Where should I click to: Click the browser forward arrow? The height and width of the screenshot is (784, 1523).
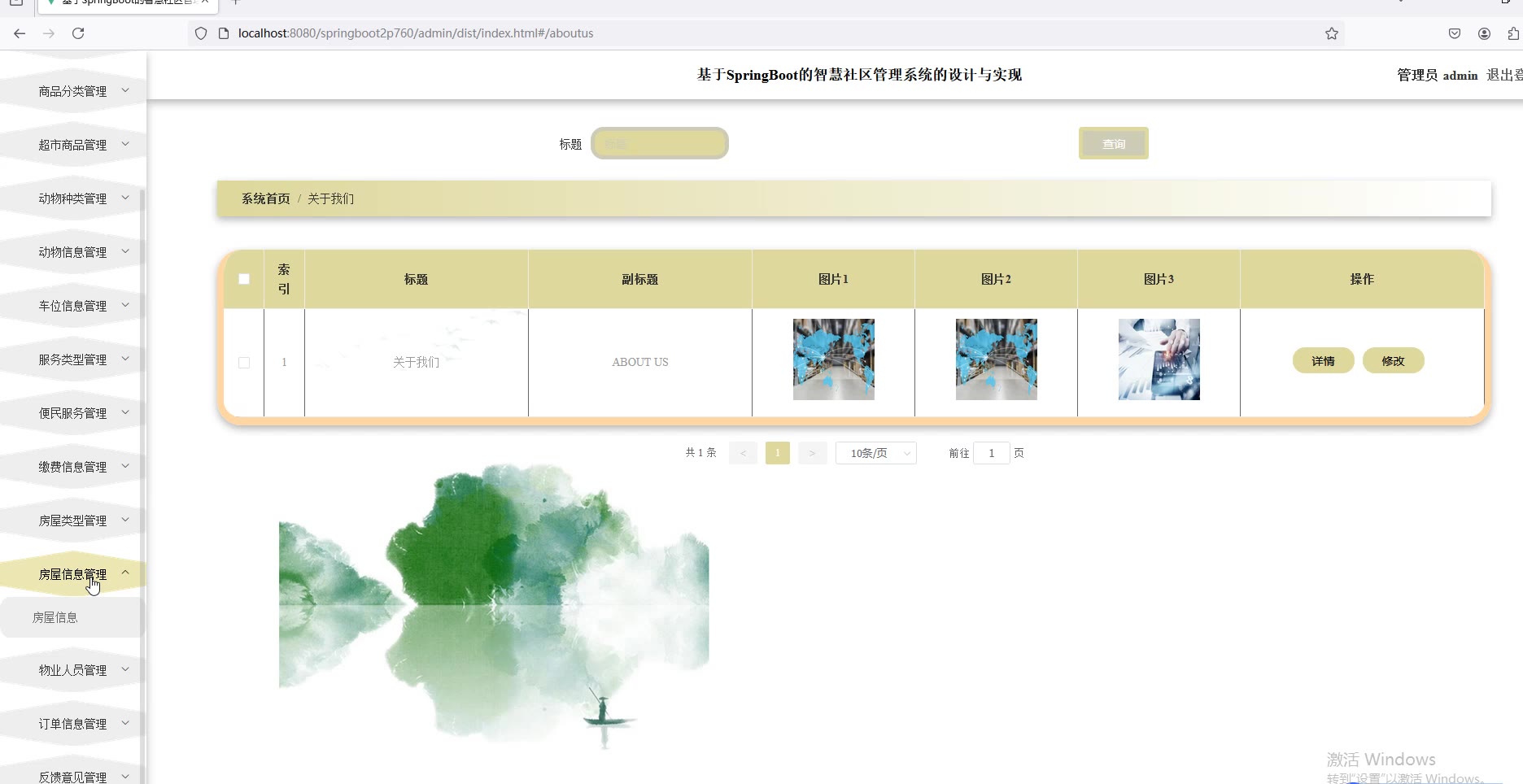point(49,33)
